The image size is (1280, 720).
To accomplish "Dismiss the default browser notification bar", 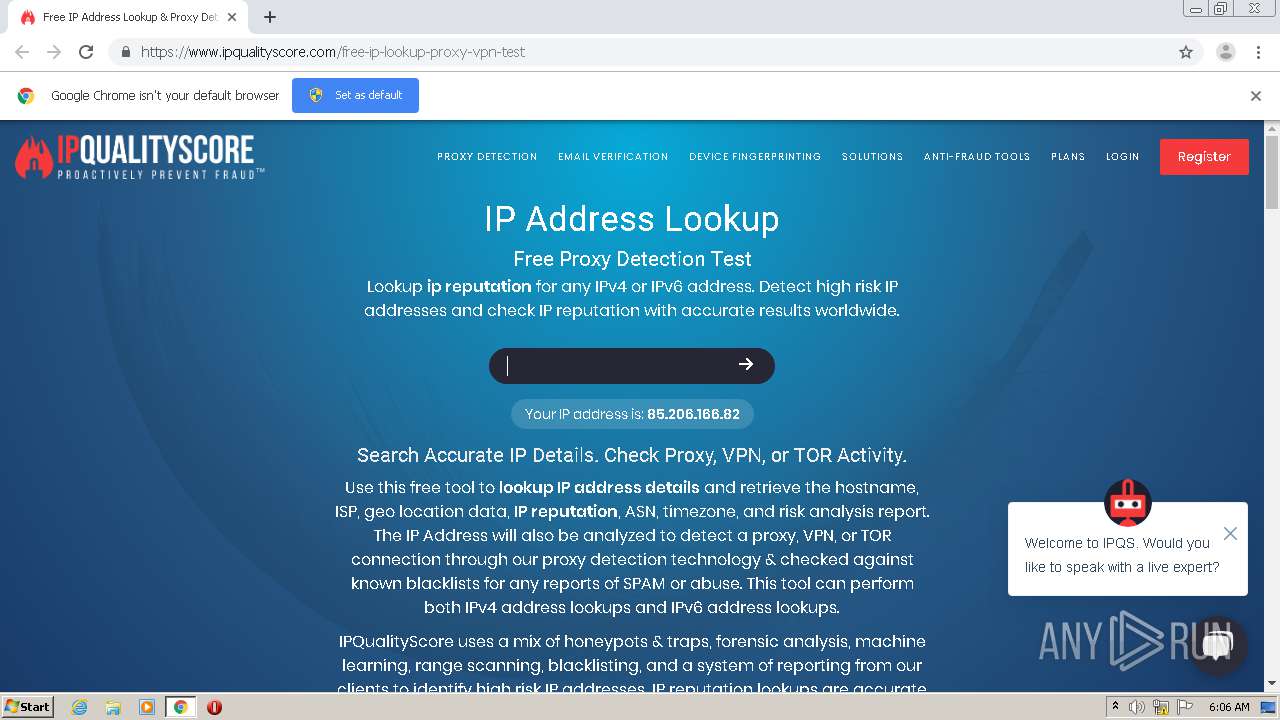I will (x=1256, y=96).
